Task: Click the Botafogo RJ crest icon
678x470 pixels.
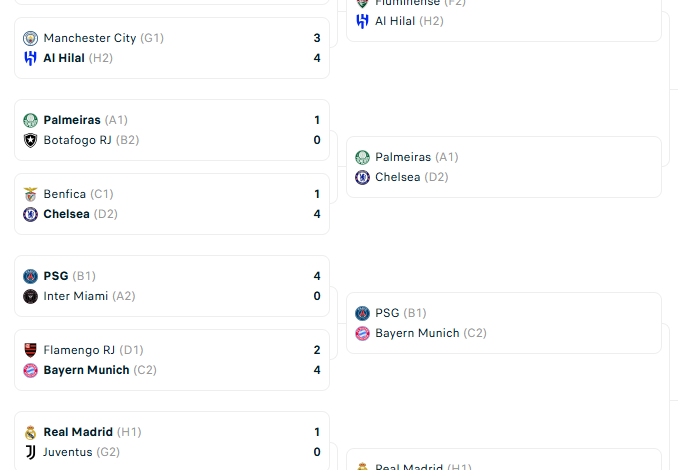Action: tap(30, 140)
